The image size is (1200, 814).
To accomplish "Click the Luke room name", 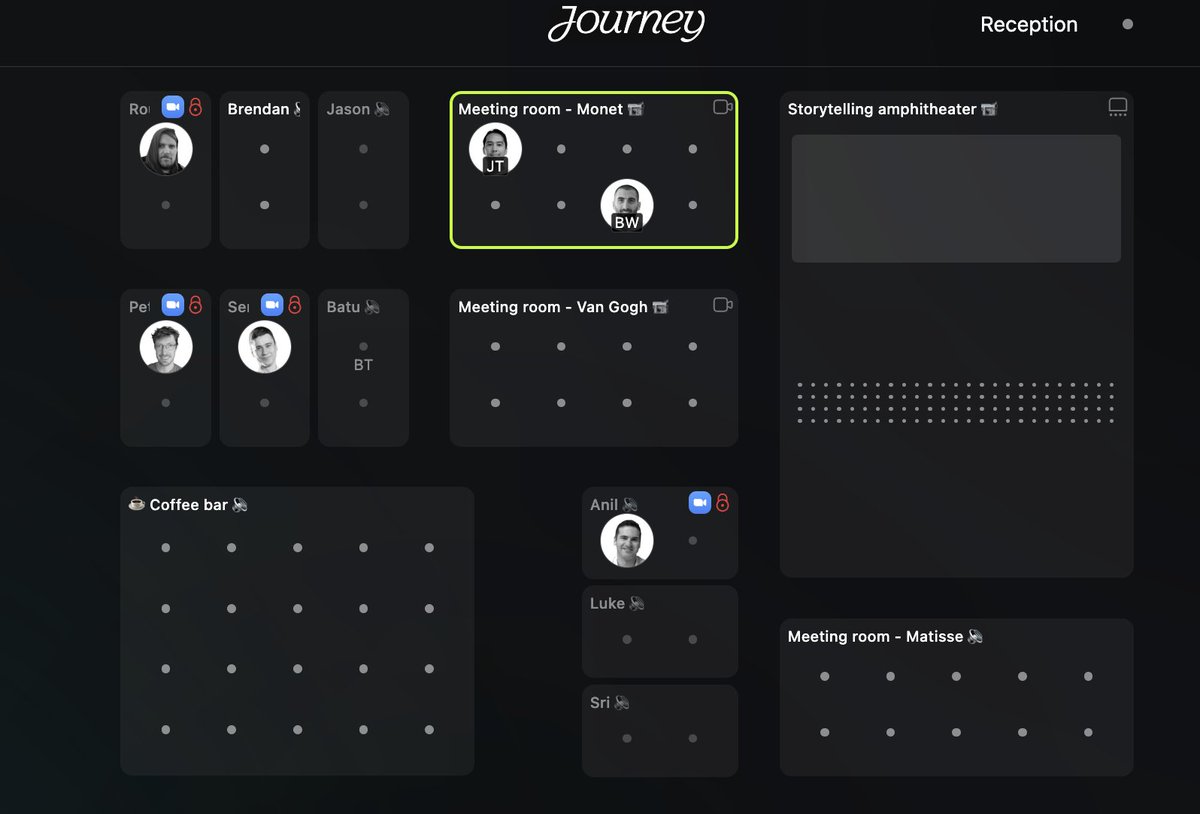I will 607,604.
